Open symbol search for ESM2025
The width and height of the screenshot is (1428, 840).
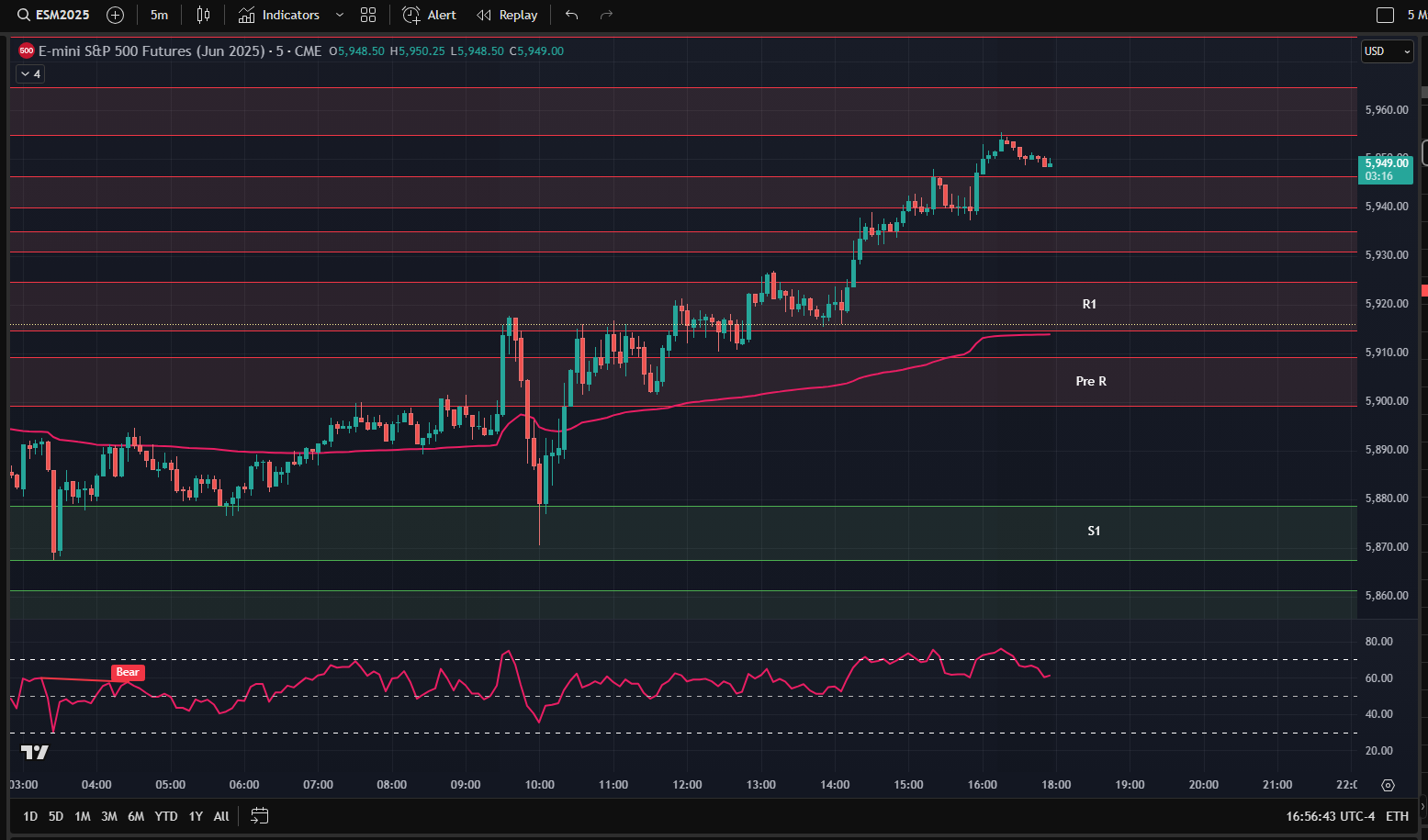tap(53, 15)
